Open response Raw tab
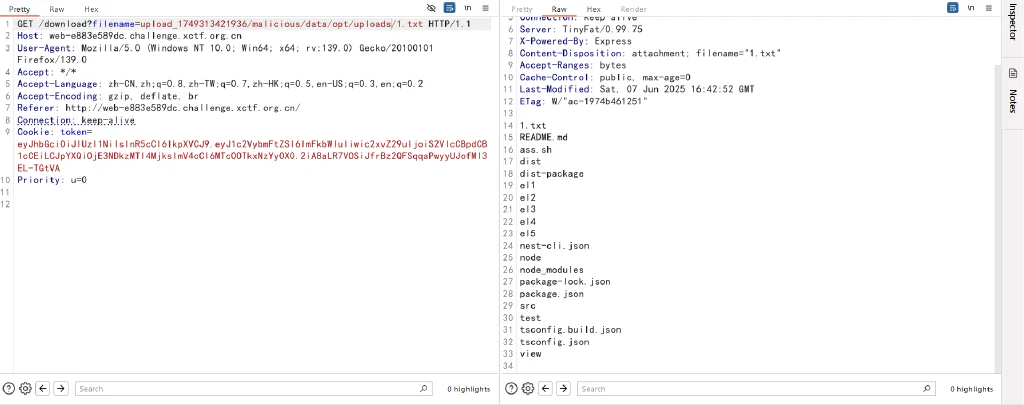Screen dimensions: 1024x405 (559, 9)
